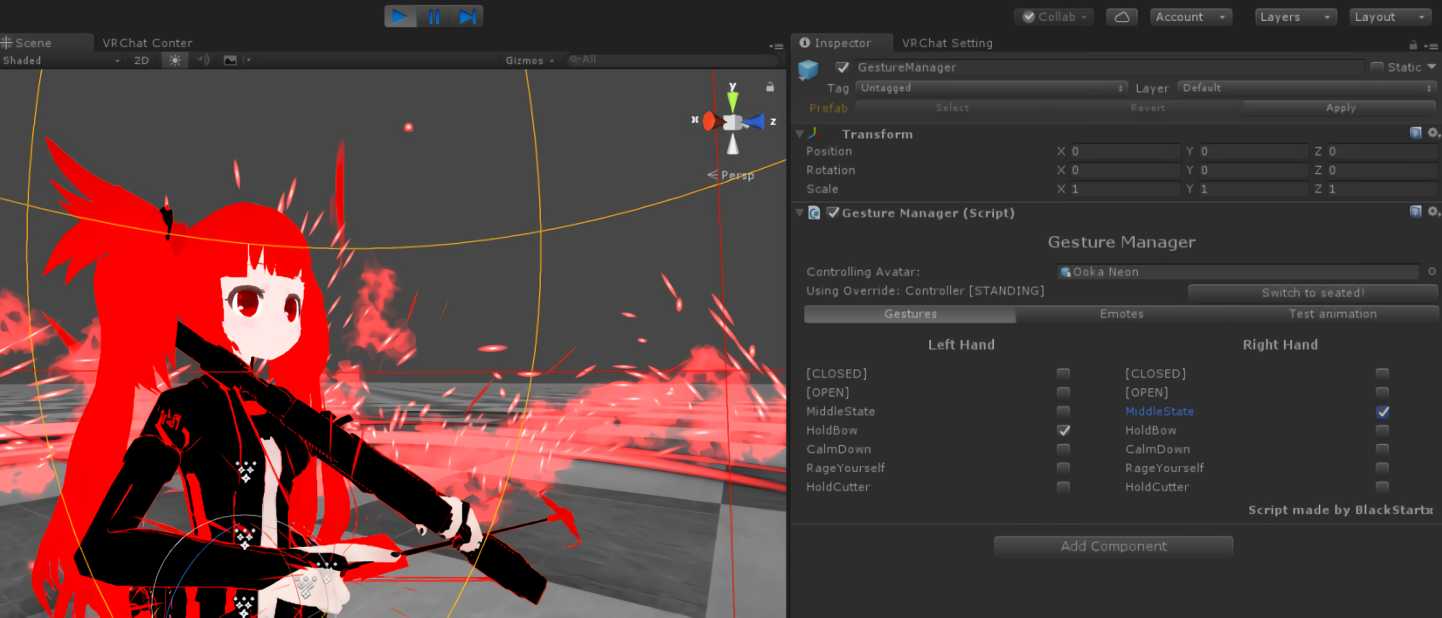
Task: Click the Pause button in the toolbar
Action: (435, 15)
